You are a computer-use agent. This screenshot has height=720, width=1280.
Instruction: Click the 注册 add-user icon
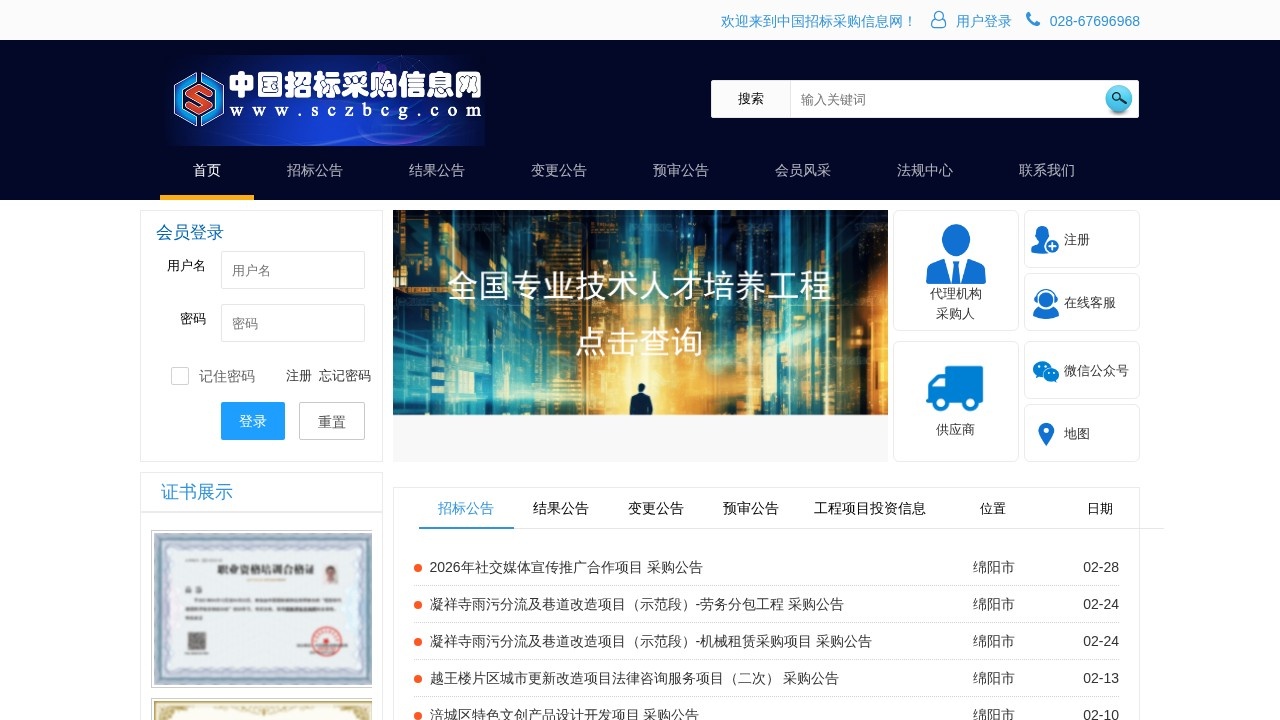1044,239
